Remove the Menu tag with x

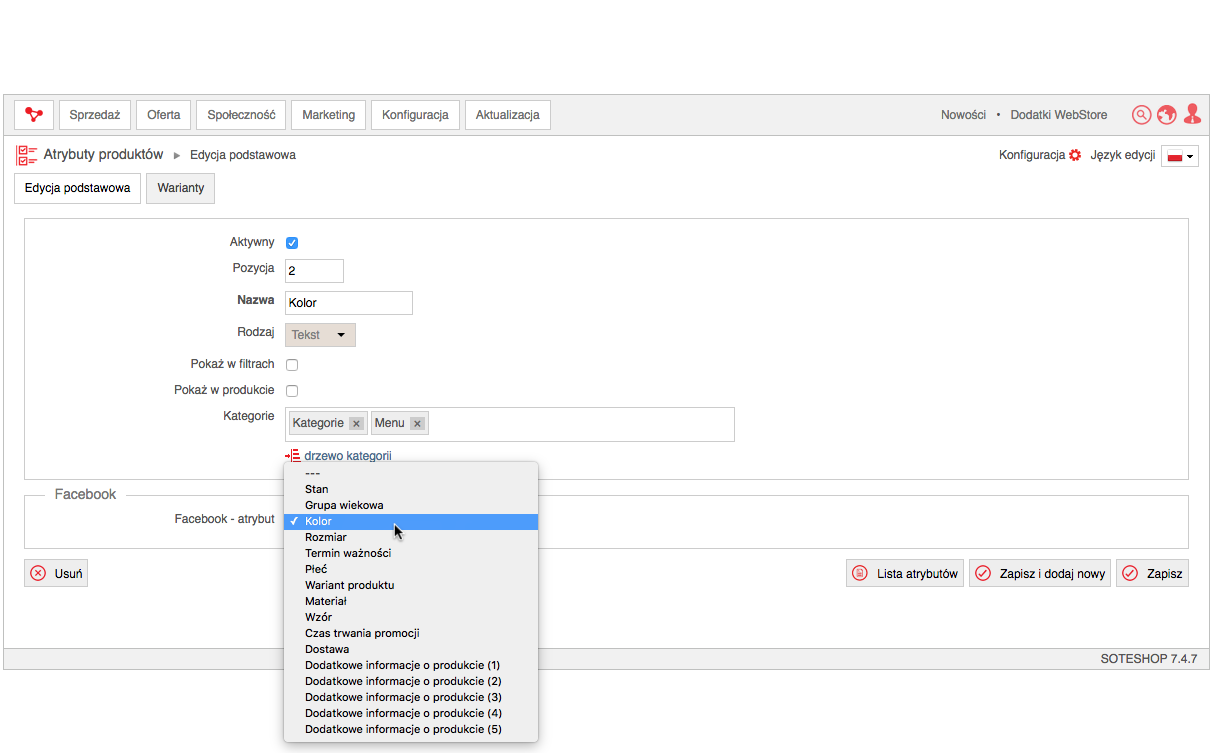[417, 424]
